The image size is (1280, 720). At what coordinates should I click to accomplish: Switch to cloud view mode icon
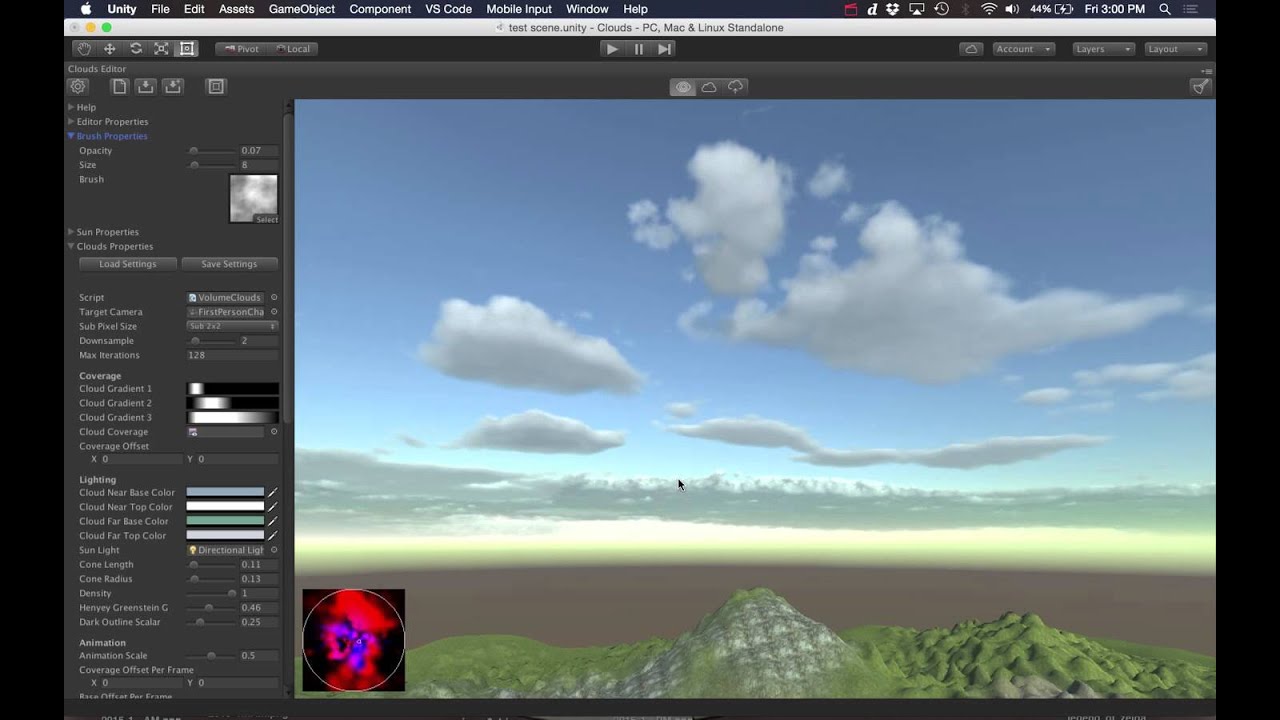click(x=709, y=87)
